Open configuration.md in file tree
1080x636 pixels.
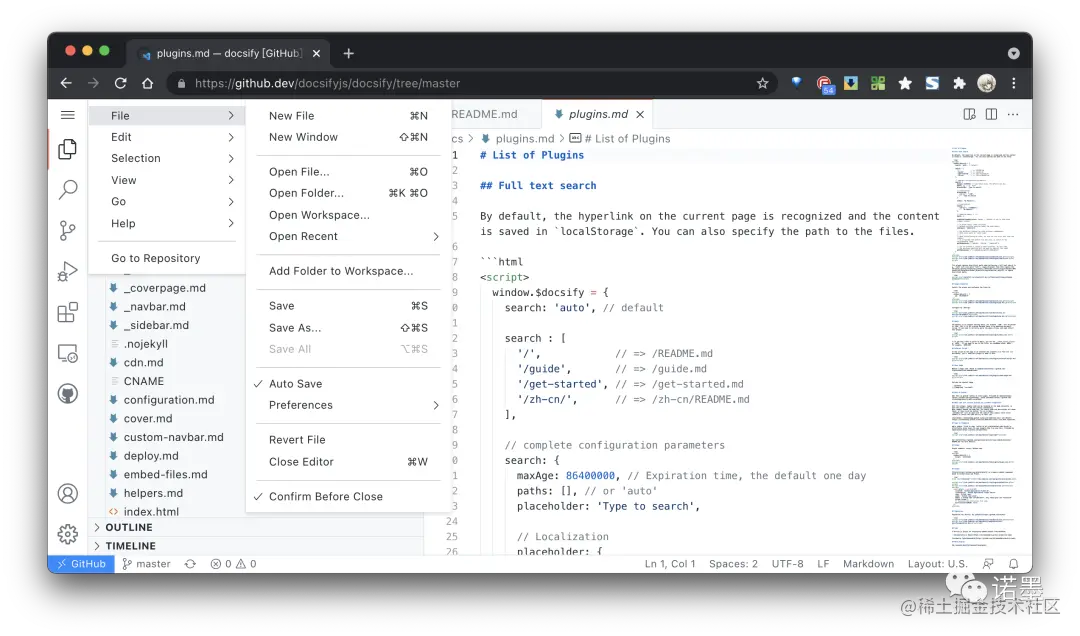(x=169, y=400)
